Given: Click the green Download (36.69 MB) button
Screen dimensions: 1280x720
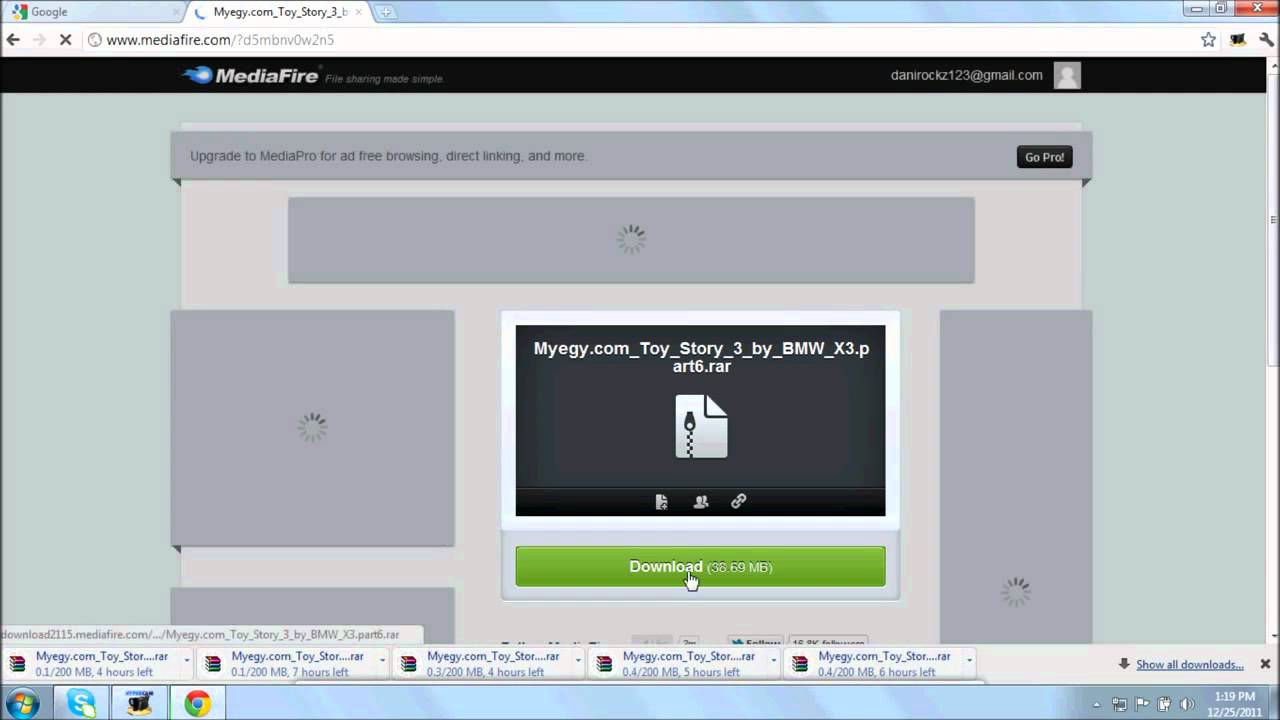Looking at the screenshot, I should click(x=700, y=566).
